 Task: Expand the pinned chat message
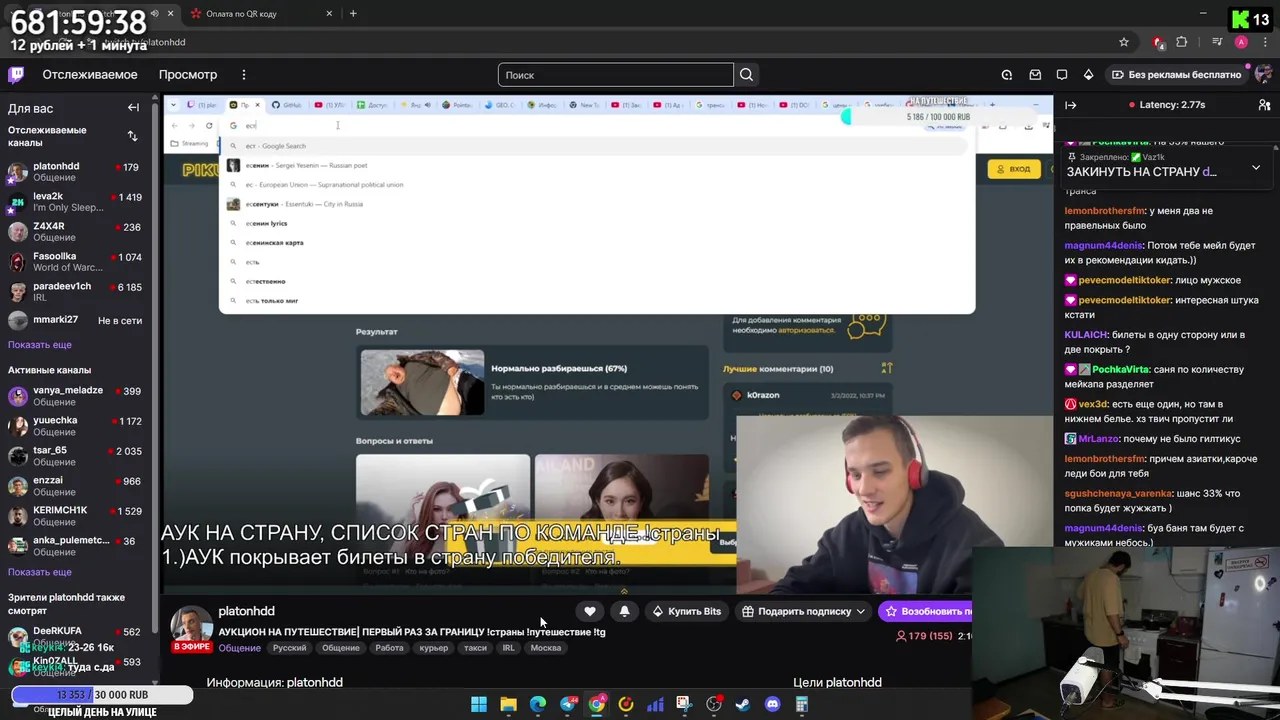coord(1256,168)
